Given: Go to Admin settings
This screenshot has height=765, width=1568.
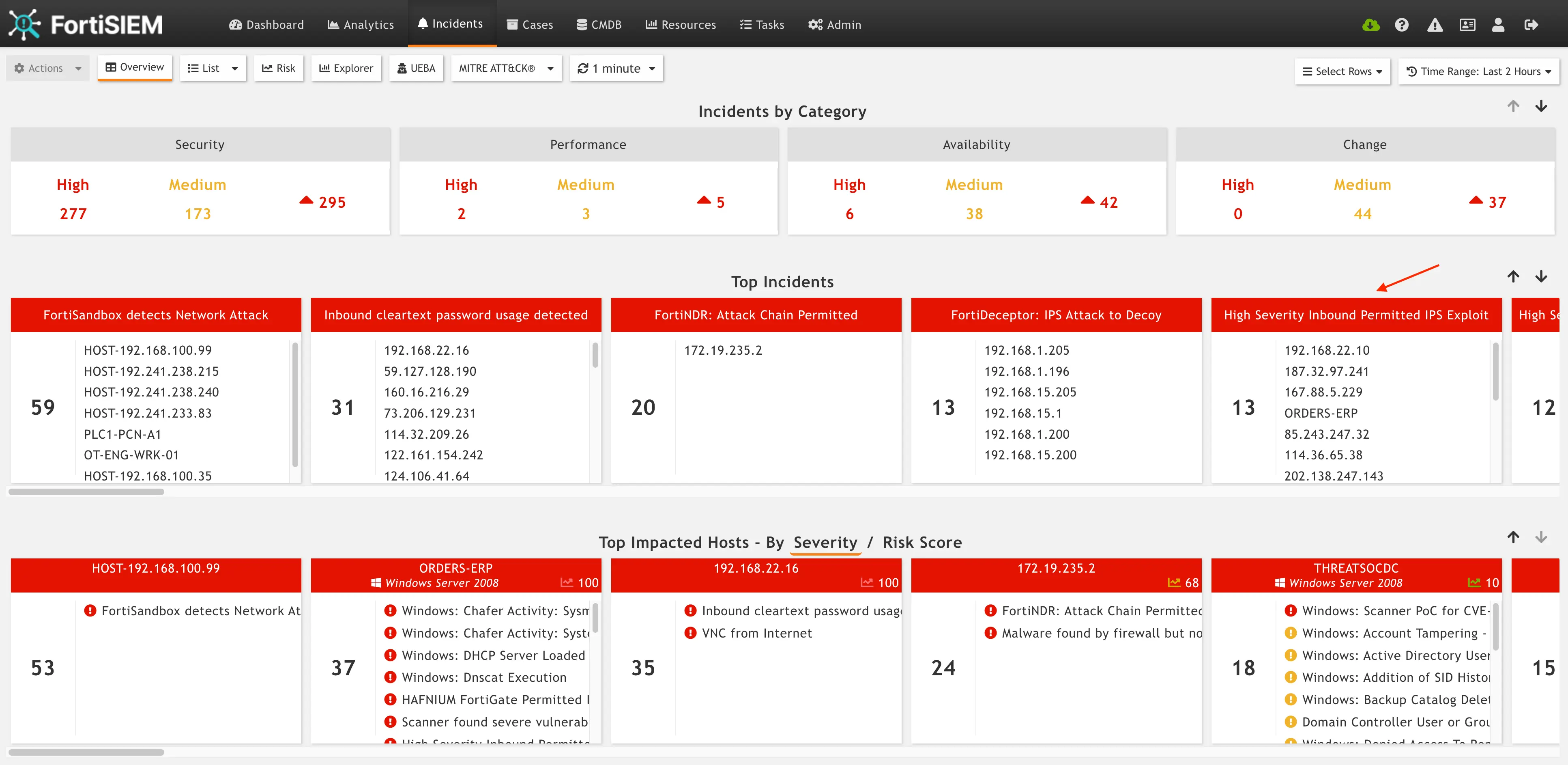Looking at the screenshot, I should tap(835, 24).
